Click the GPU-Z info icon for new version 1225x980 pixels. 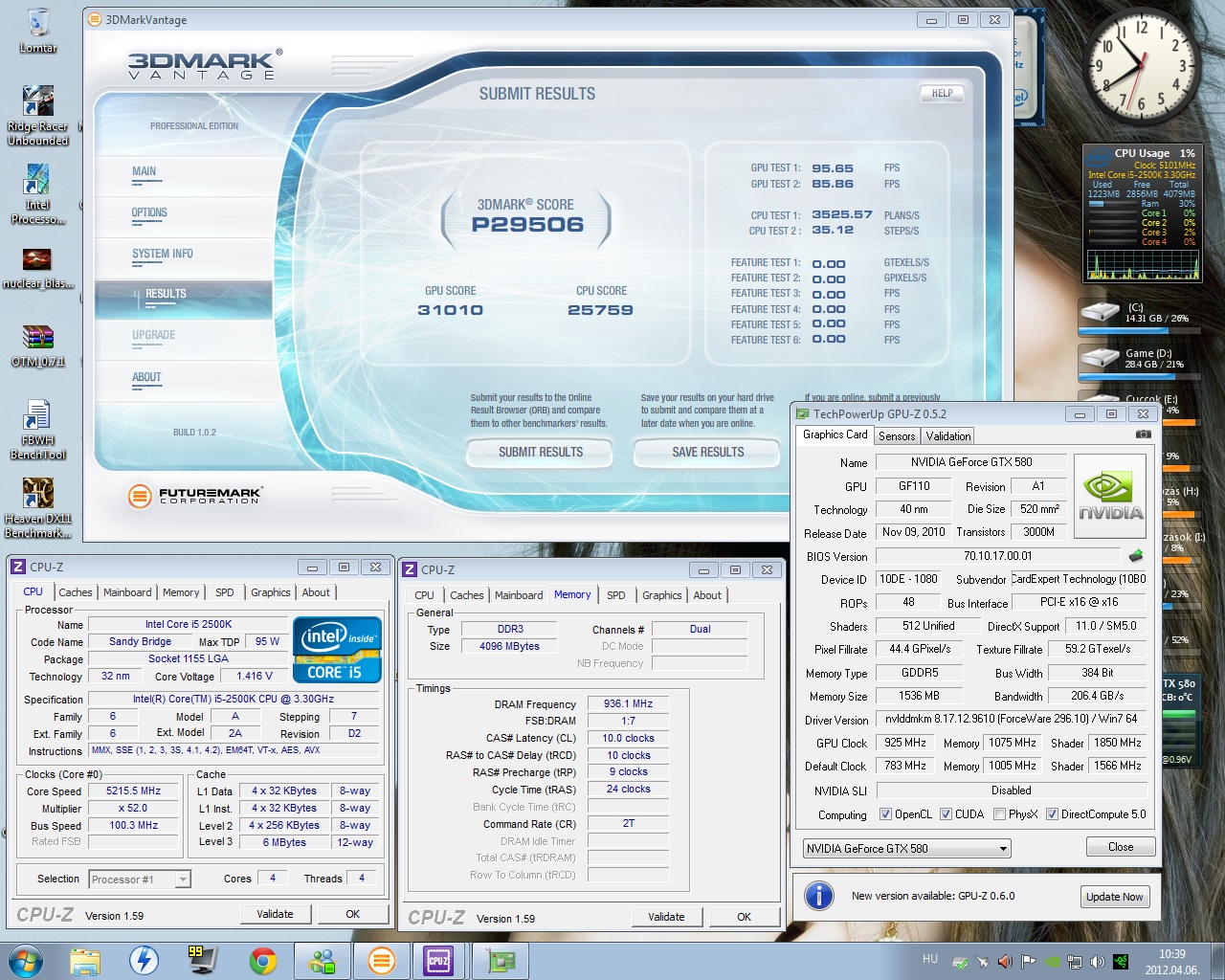818,896
